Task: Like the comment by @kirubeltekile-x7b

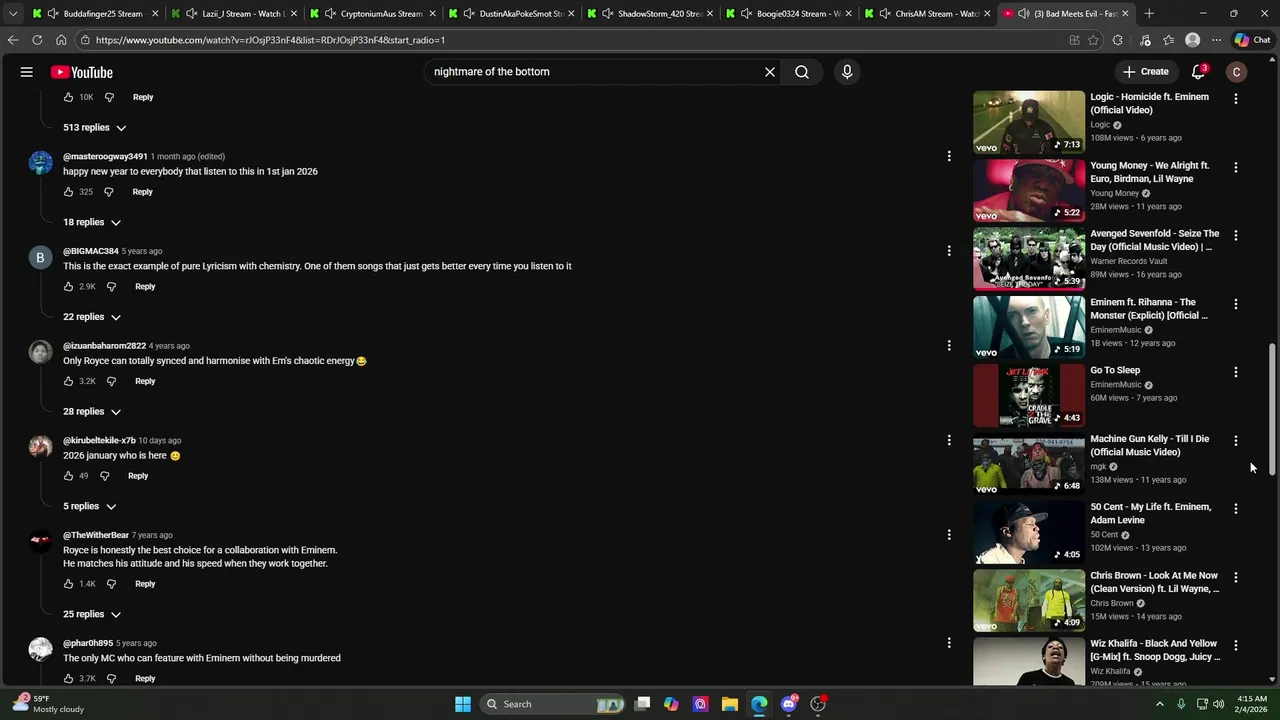Action: pos(68,476)
